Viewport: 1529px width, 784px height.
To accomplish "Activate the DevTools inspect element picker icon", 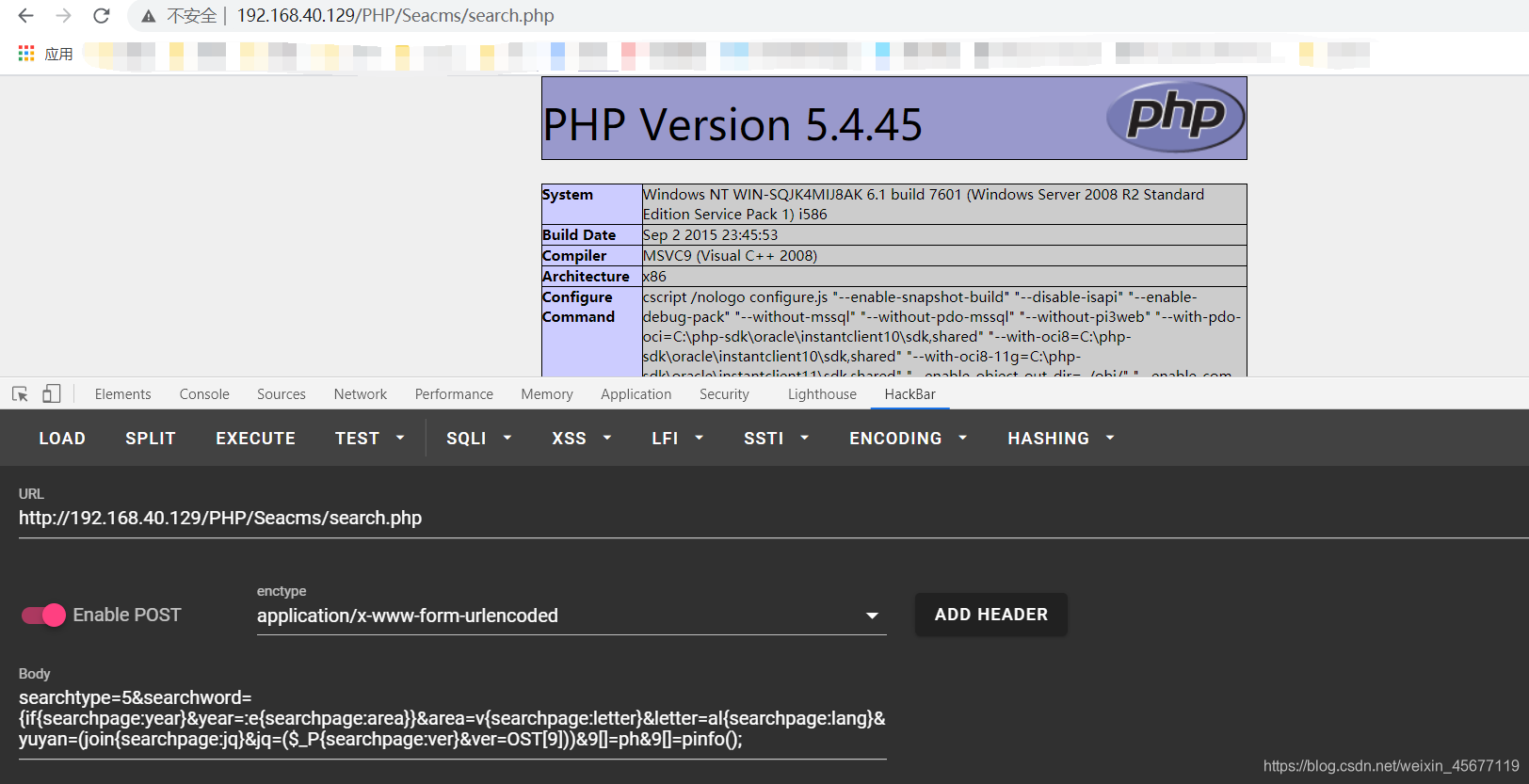I will click(x=20, y=394).
